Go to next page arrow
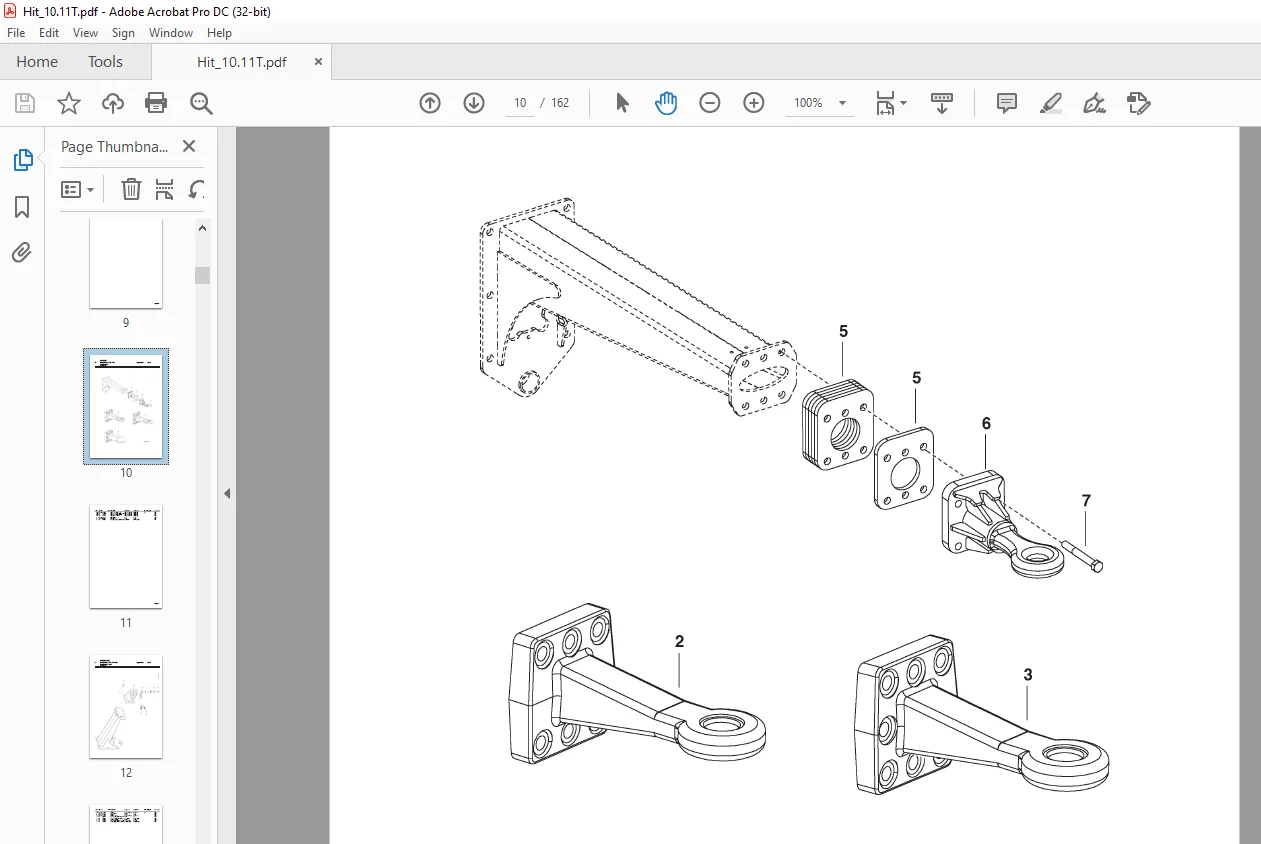This screenshot has width=1261, height=844. click(474, 103)
